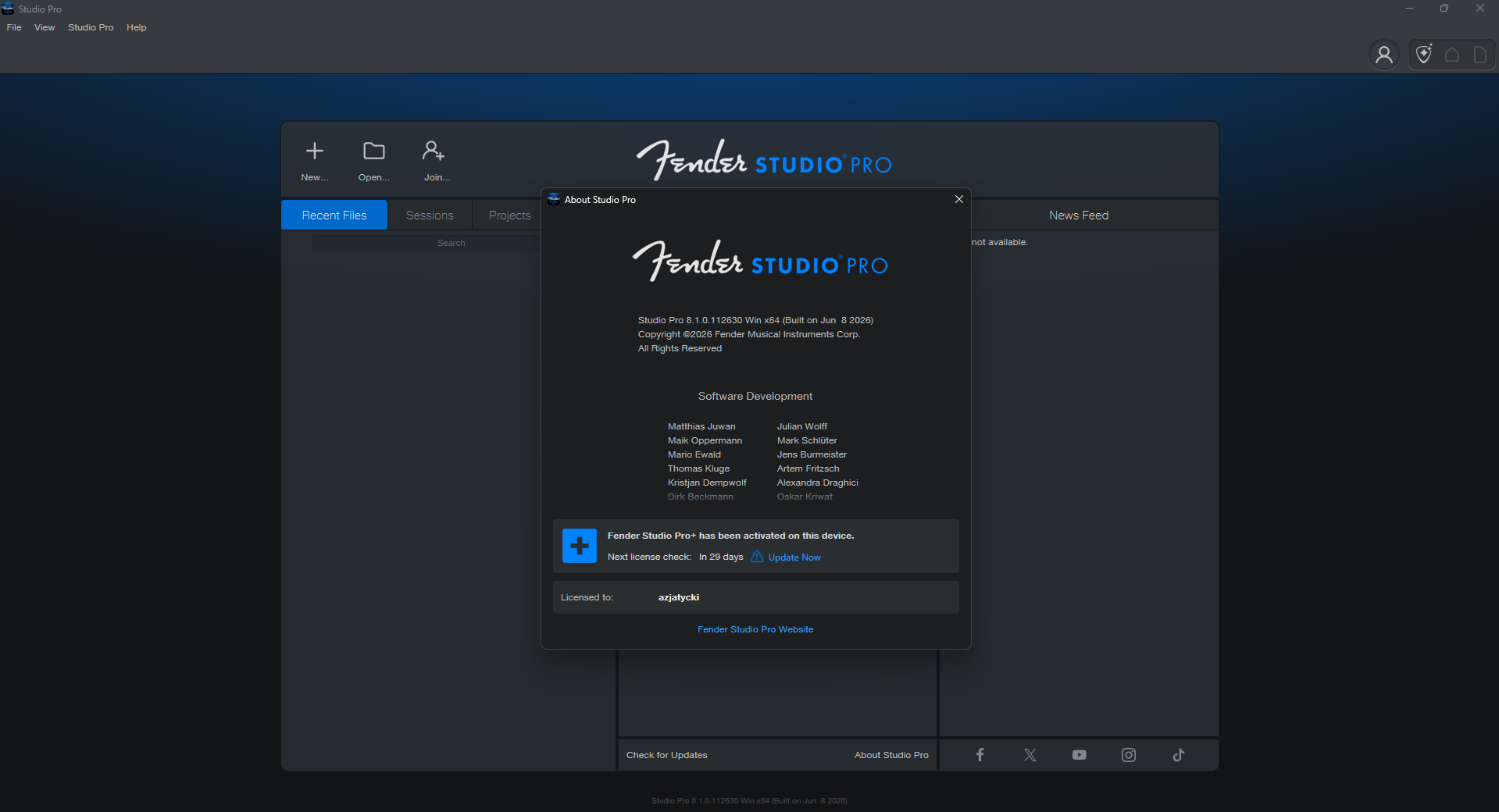Click the Update Now link
The image size is (1499, 812).
794,557
